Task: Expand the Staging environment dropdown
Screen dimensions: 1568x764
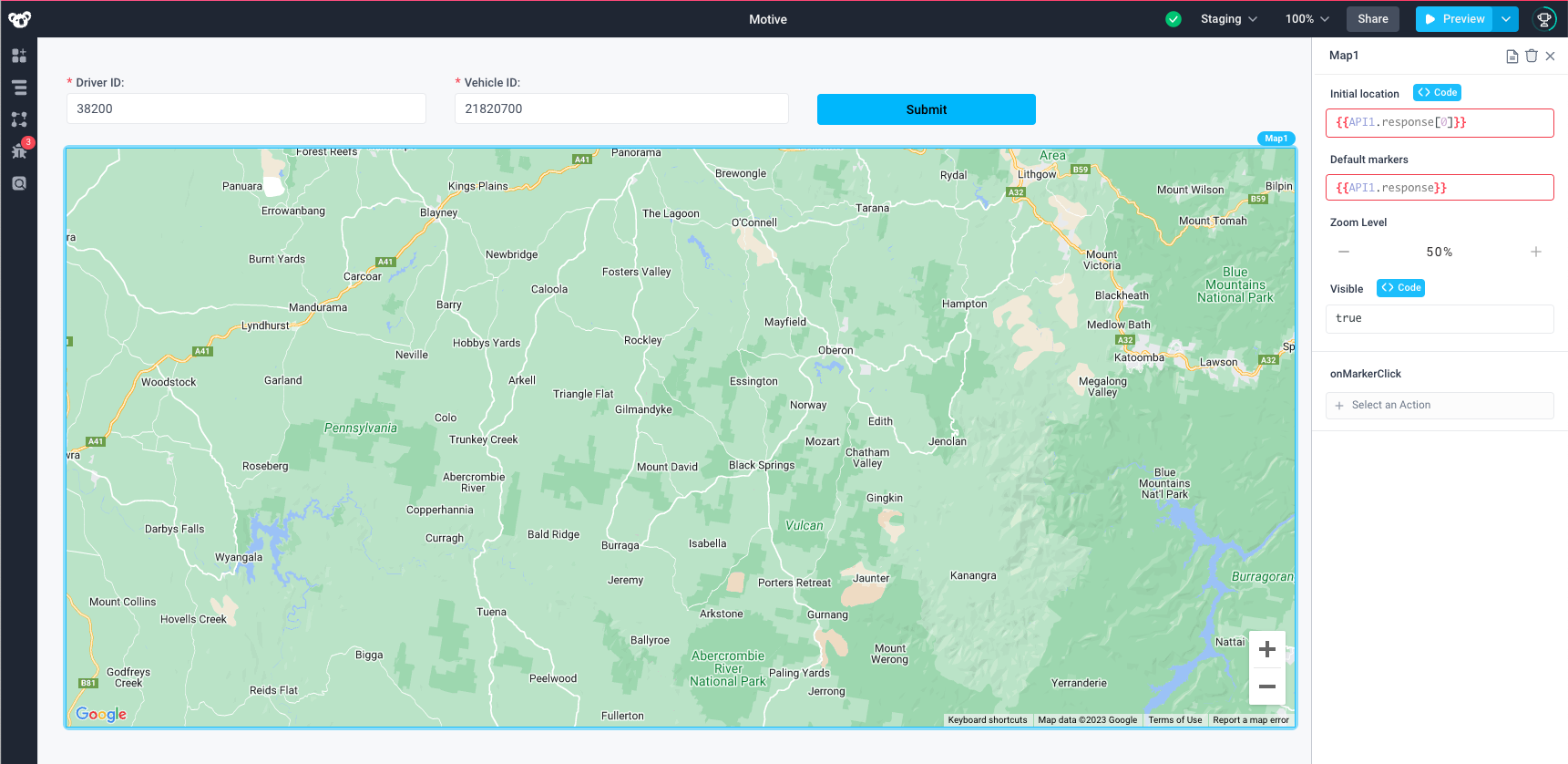Action: coord(1228,19)
